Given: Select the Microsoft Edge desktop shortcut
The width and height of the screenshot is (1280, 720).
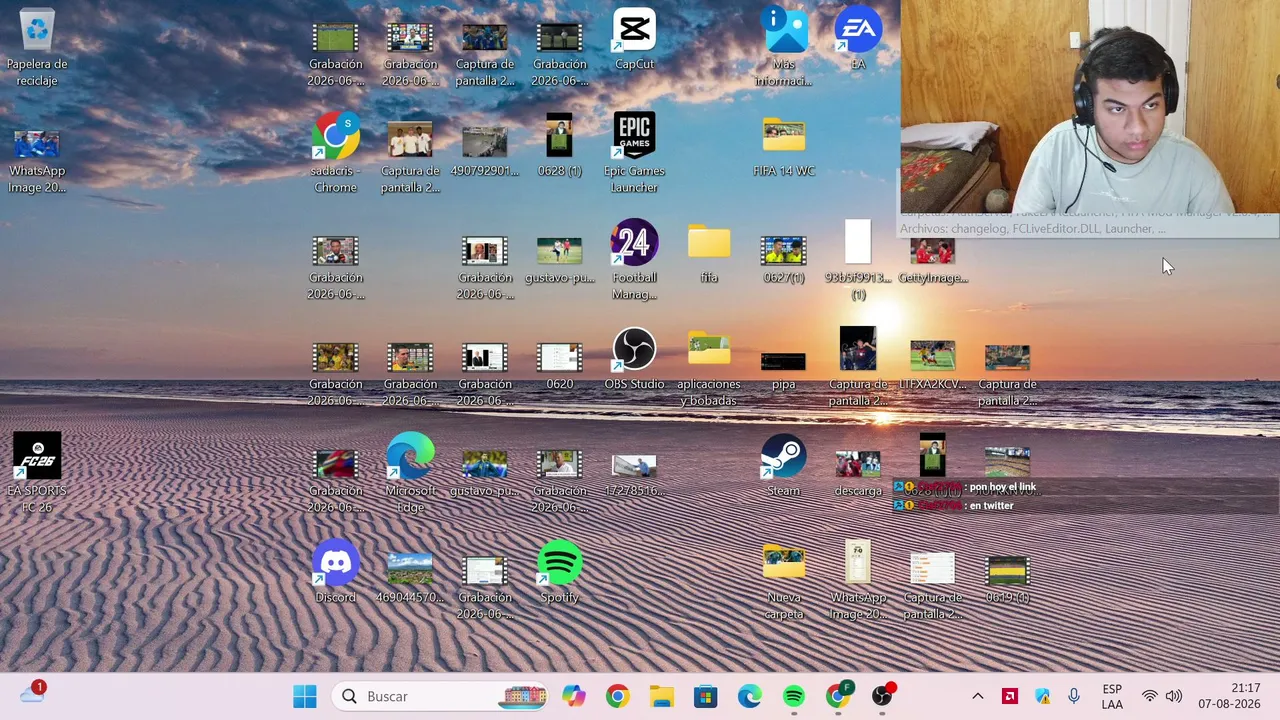Looking at the screenshot, I should pos(410,474).
